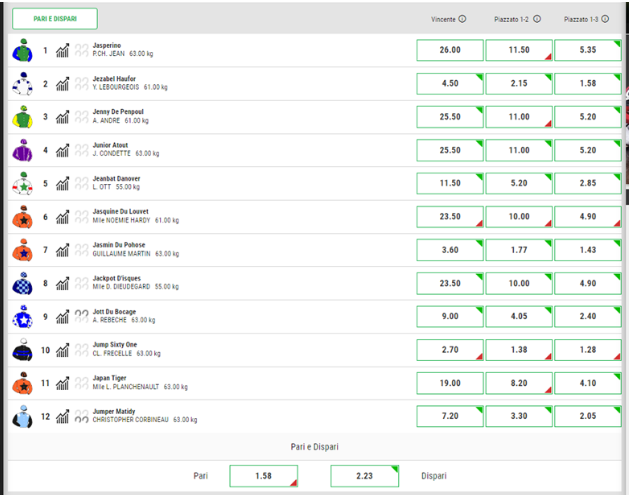The width and height of the screenshot is (631, 495).
Task: Select Vincente odds 3.60 for Jasmin Du Pohose
Action: click(450, 251)
